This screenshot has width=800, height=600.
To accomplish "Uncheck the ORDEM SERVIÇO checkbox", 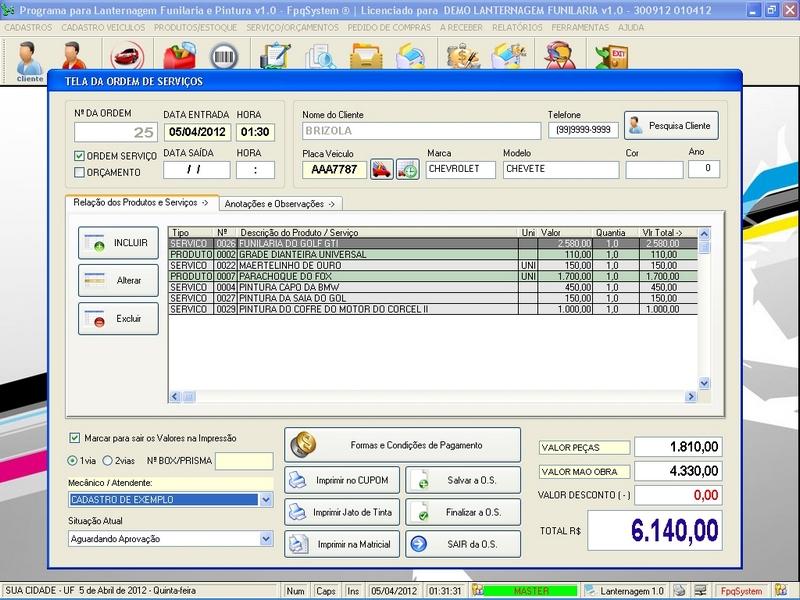I will [80, 156].
